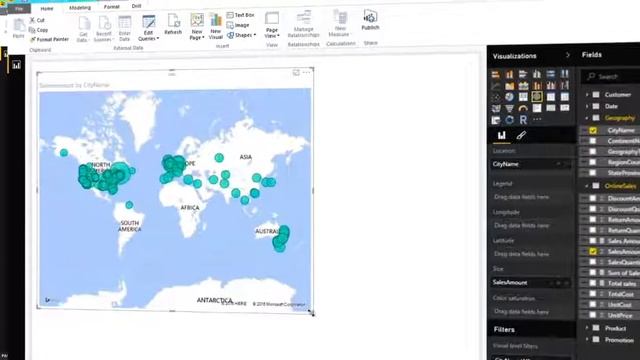
Task: Open the File menu tab
Action: (19, 9)
